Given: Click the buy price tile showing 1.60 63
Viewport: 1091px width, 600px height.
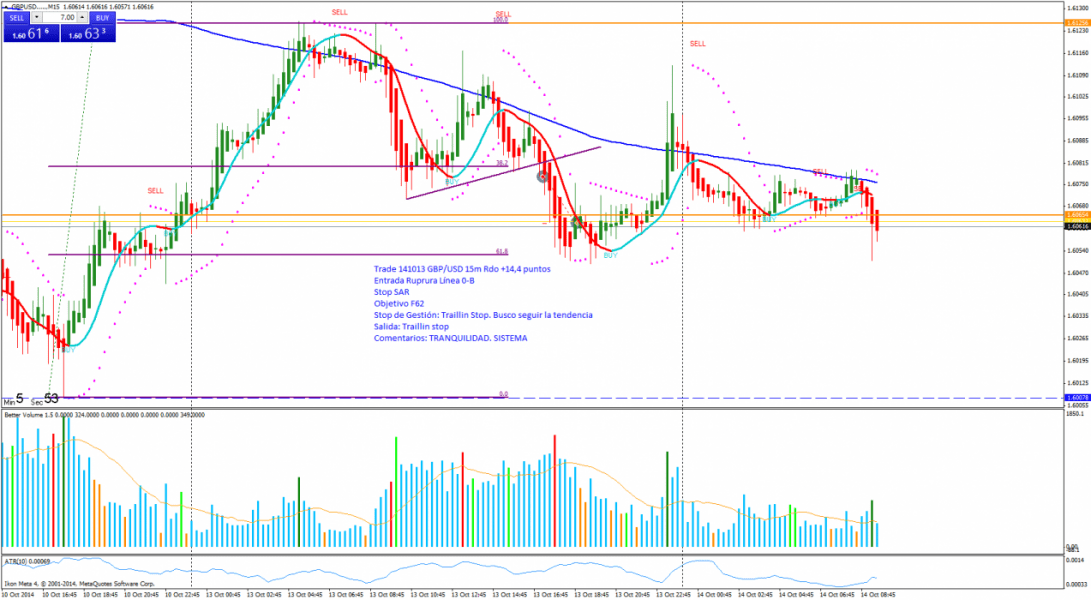Looking at the screenshot, I should pos(88,34).
